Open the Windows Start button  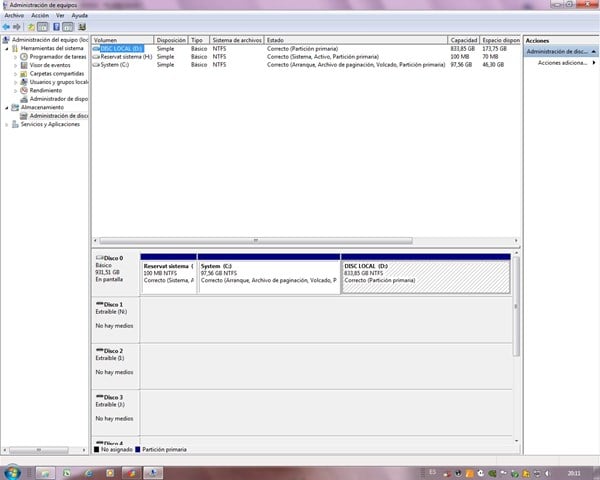point(12,472)
